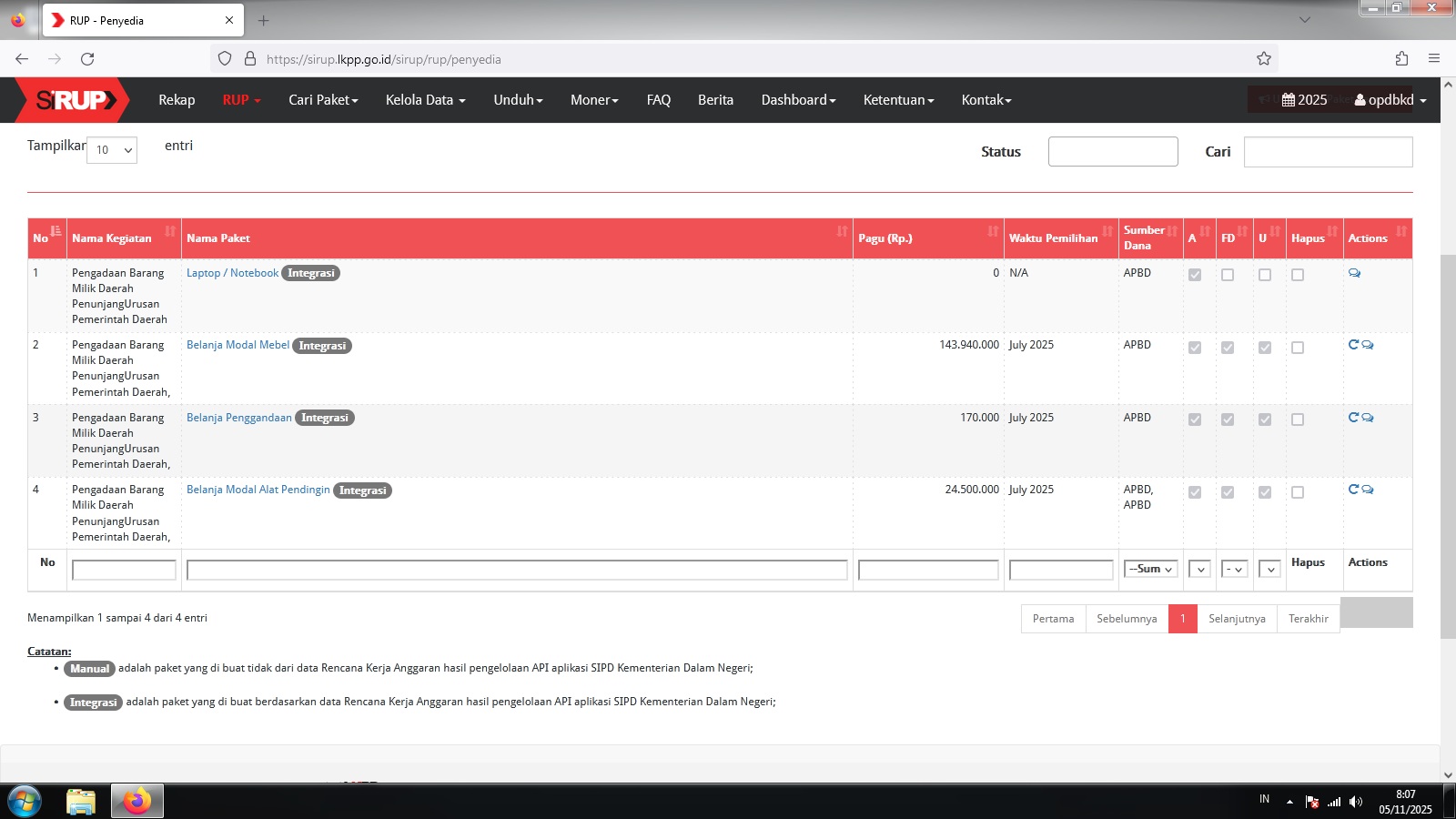Image resolution: width=1456 pixels, height=819 pixels.
Task: Reload the page with browser refresh icon
Action: point(87,59)
